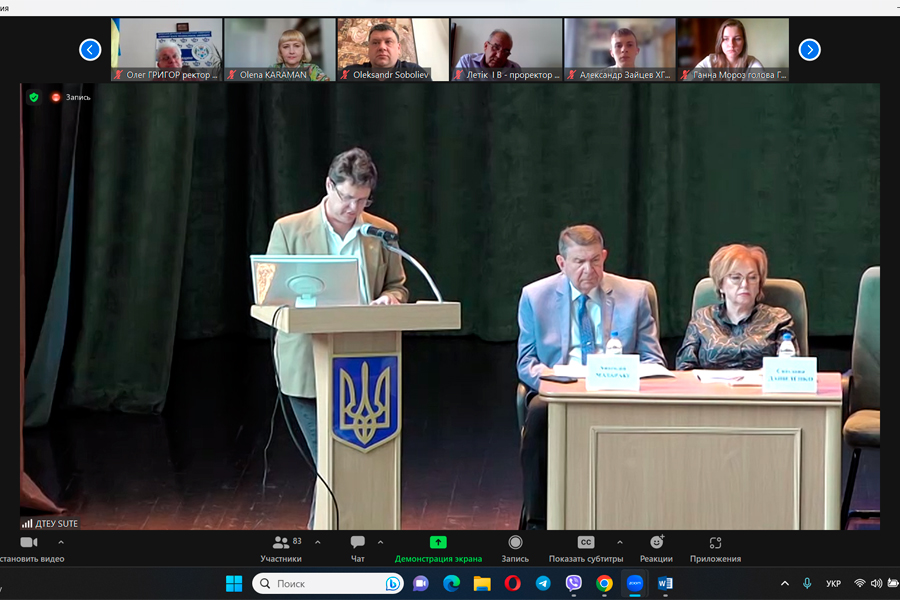Open Bing icon in search box

393,584
